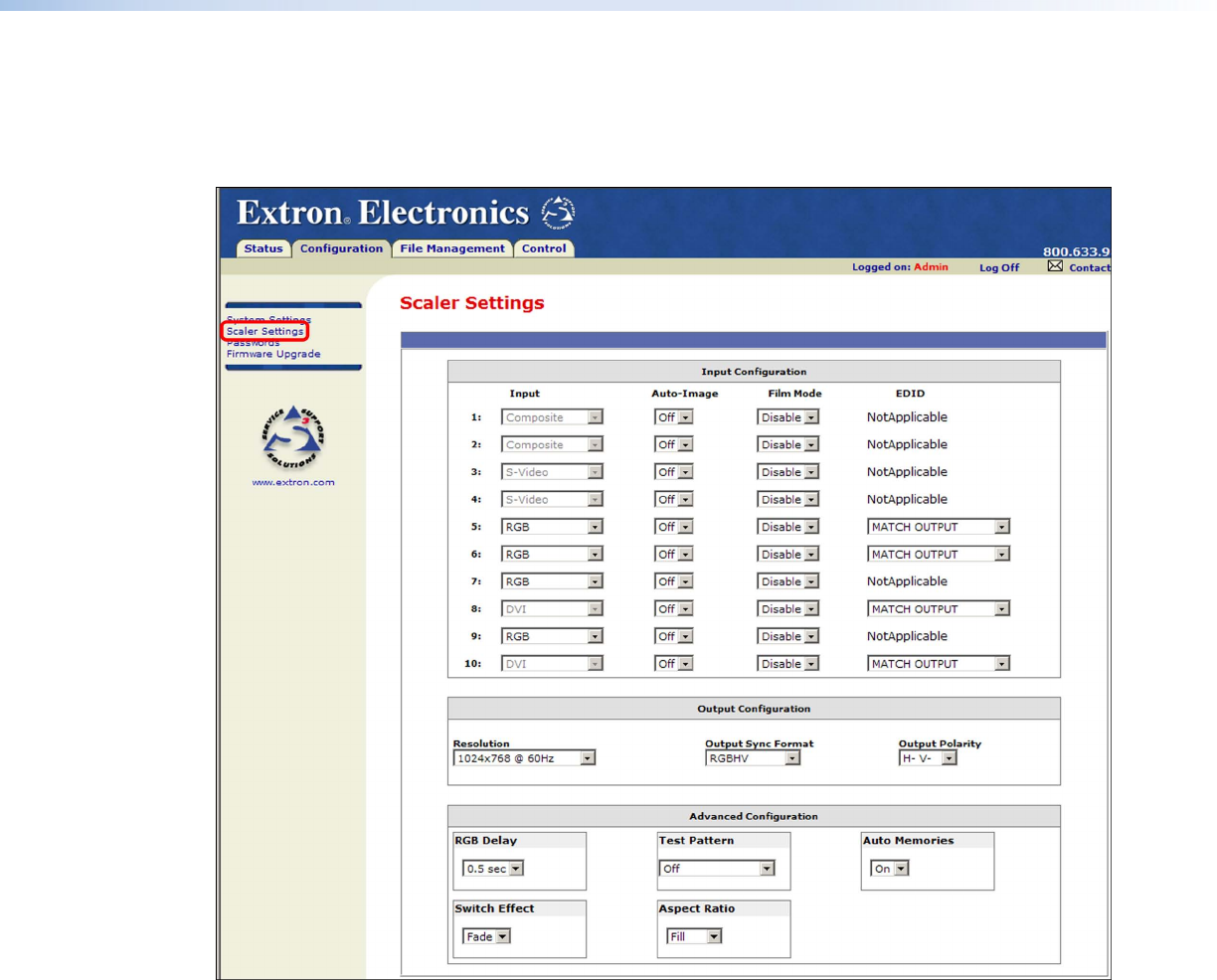This screenshot has width=1217, height=980.
Task: Open input 6 signal type dropdown
Action: pos(552,555)
